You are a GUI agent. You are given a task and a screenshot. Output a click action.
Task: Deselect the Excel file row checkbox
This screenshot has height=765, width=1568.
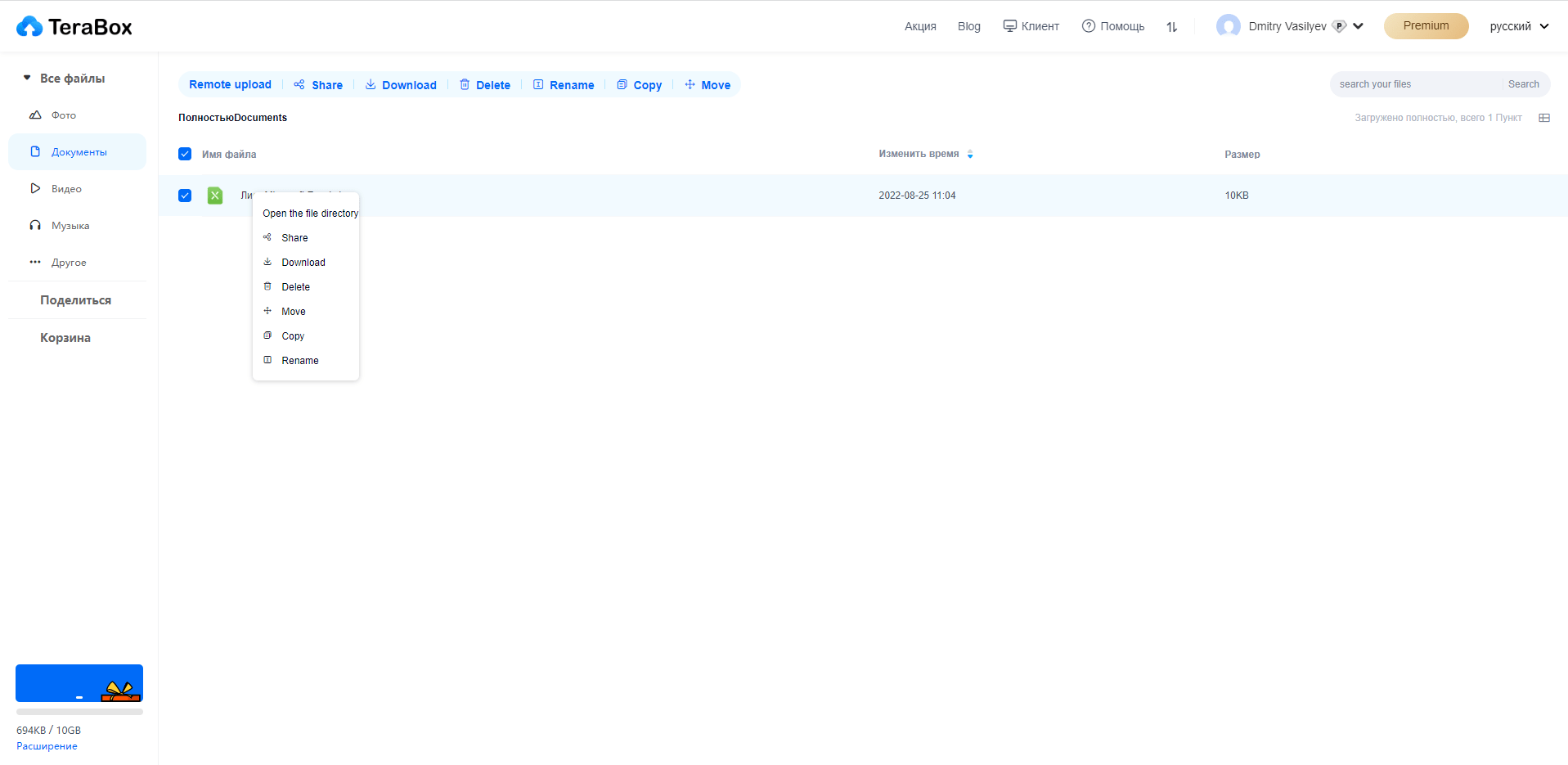[185, 196]
